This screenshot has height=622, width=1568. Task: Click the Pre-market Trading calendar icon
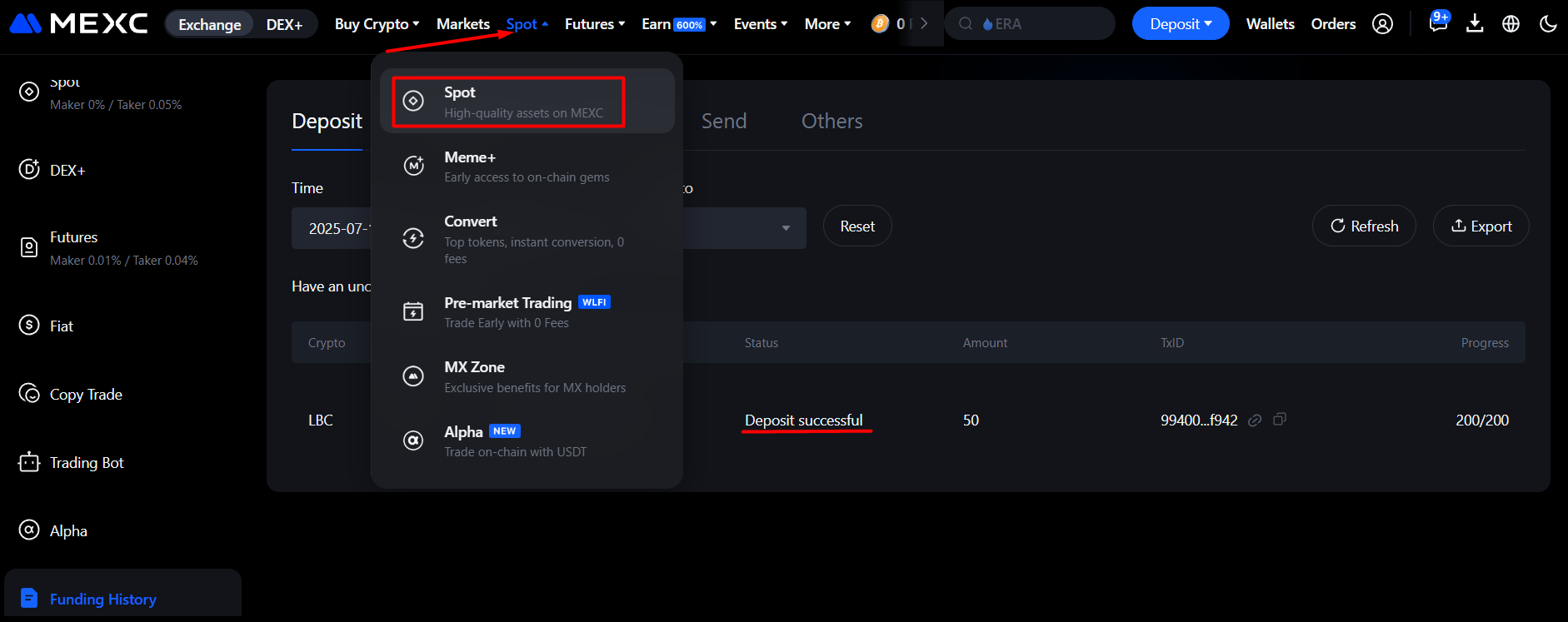point(413,311)
